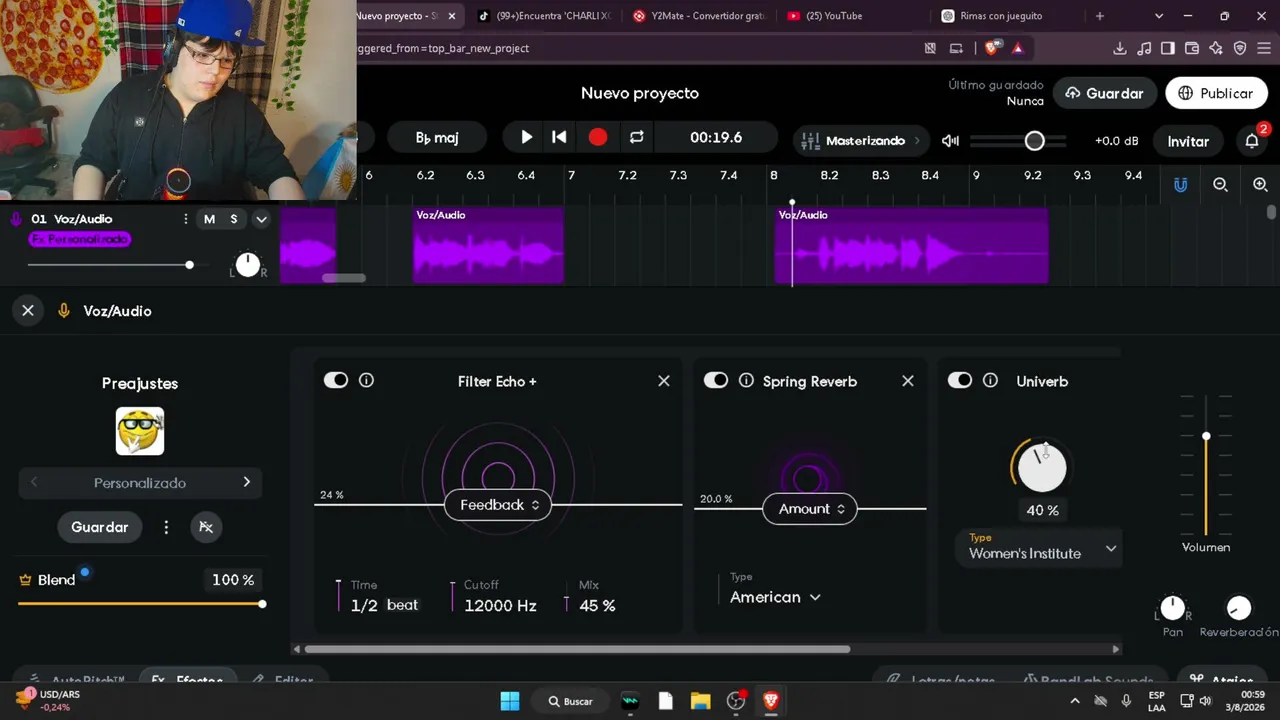
Task: Open the Amount parameter selector
Action: click(x=810, y=509)
